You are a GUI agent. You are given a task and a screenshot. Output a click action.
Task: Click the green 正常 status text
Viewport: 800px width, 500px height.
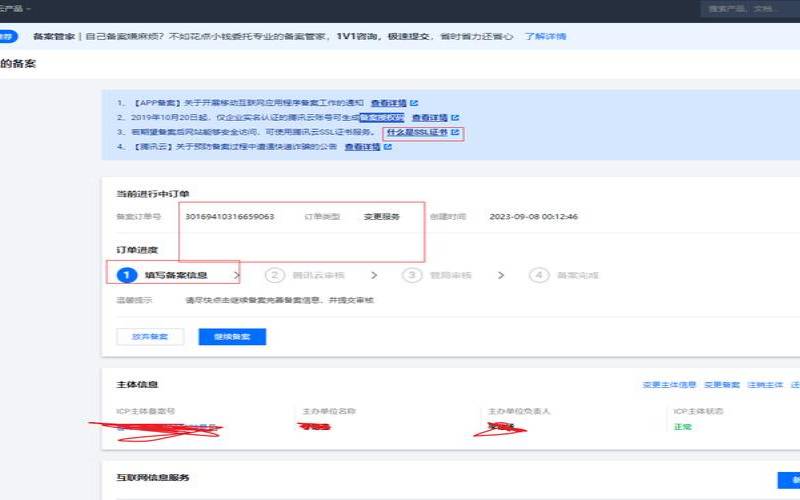683,427
